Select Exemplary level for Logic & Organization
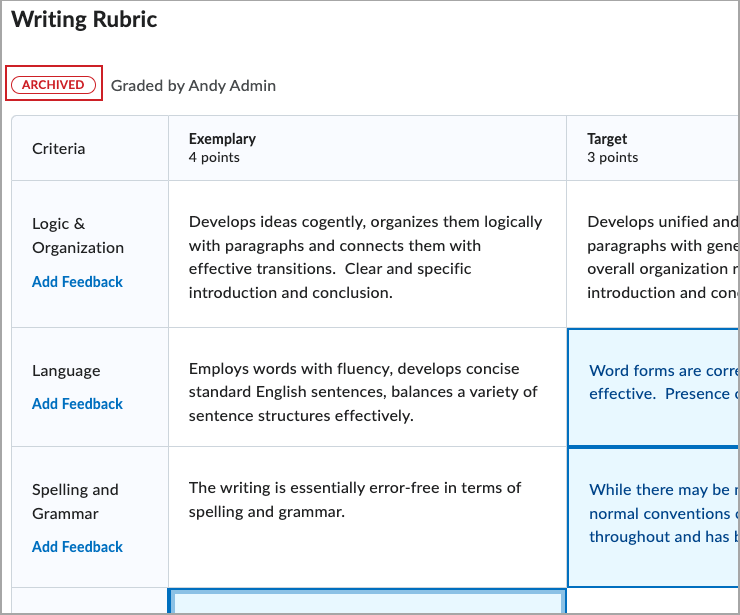The height and width of the screenshot is (615, 740). tap(366, 257)
